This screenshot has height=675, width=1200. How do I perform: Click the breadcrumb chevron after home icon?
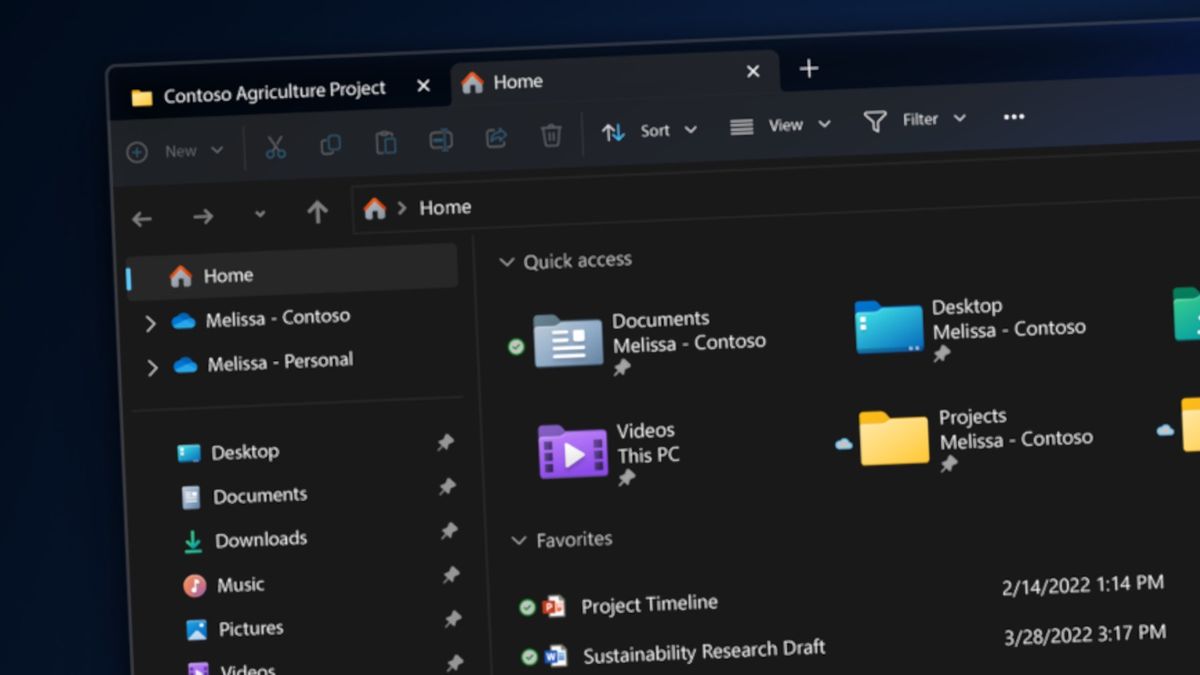pyautogui.click(x=402, y=208)
